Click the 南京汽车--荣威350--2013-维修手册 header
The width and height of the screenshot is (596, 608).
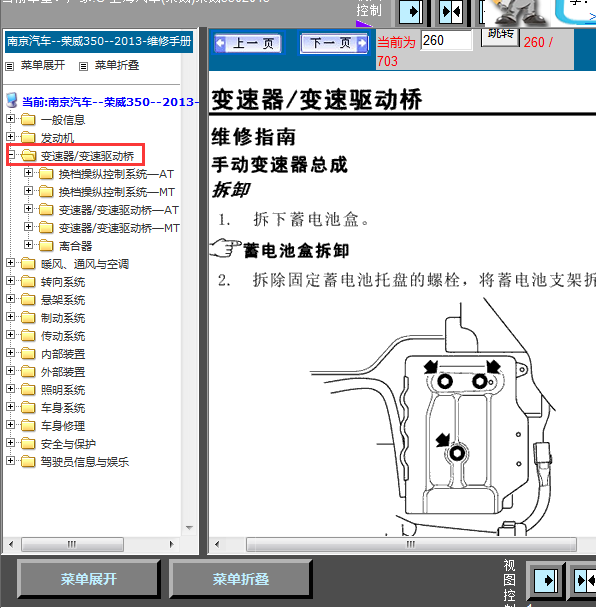pos(99,41)
